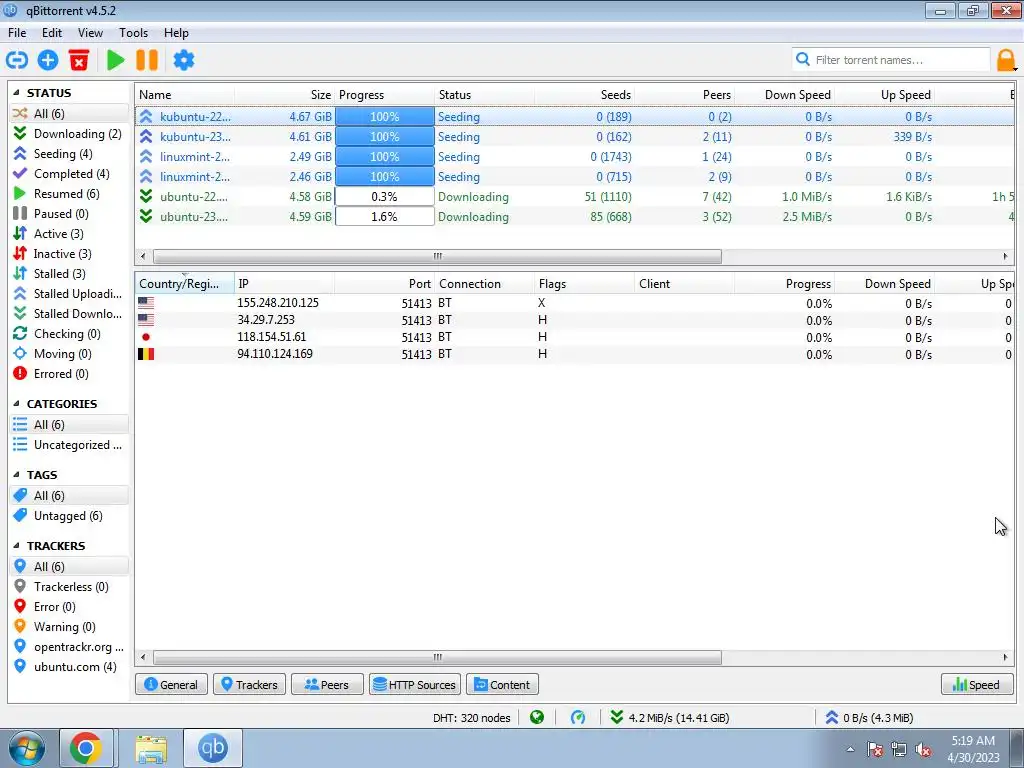Show hidden tray icons arrow
The height and width of the screenshot is (768, 1024).
point(850,750)
